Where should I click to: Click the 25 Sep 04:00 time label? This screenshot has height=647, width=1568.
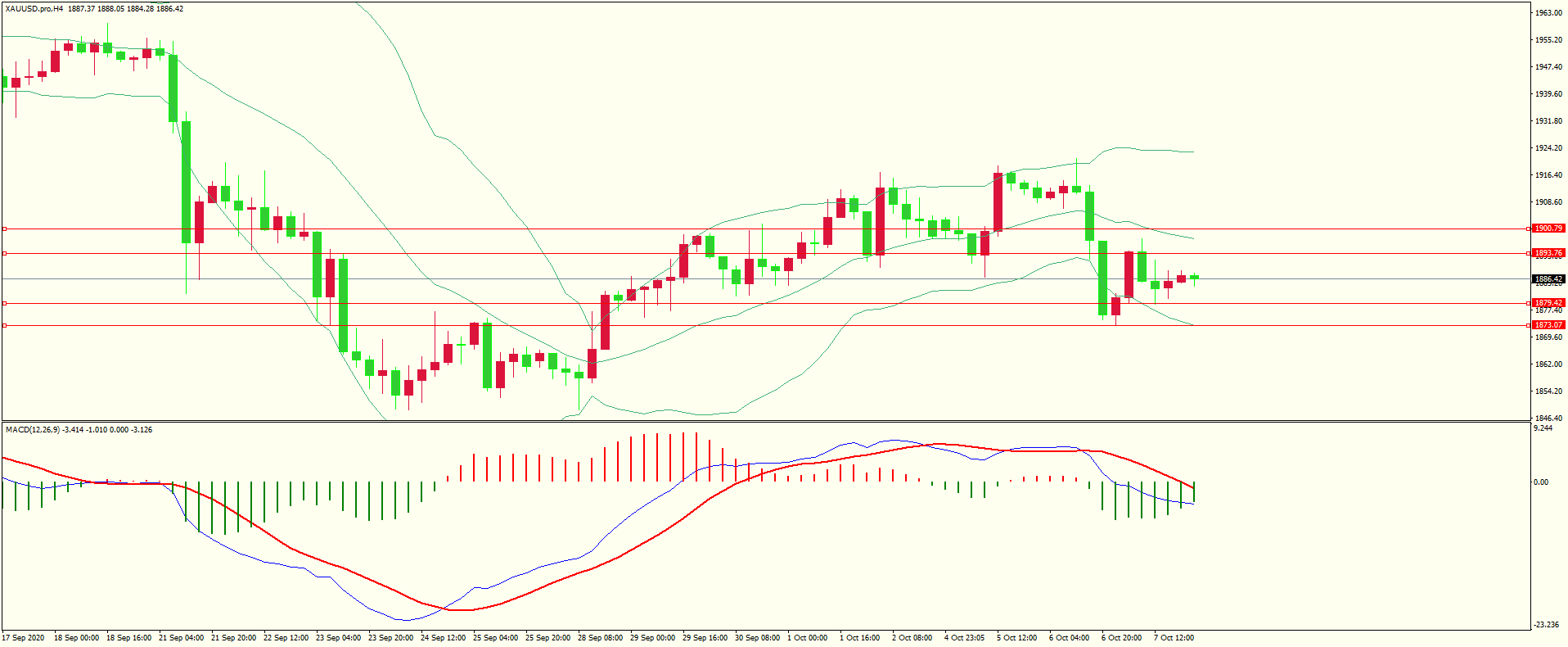coord(495,638)
